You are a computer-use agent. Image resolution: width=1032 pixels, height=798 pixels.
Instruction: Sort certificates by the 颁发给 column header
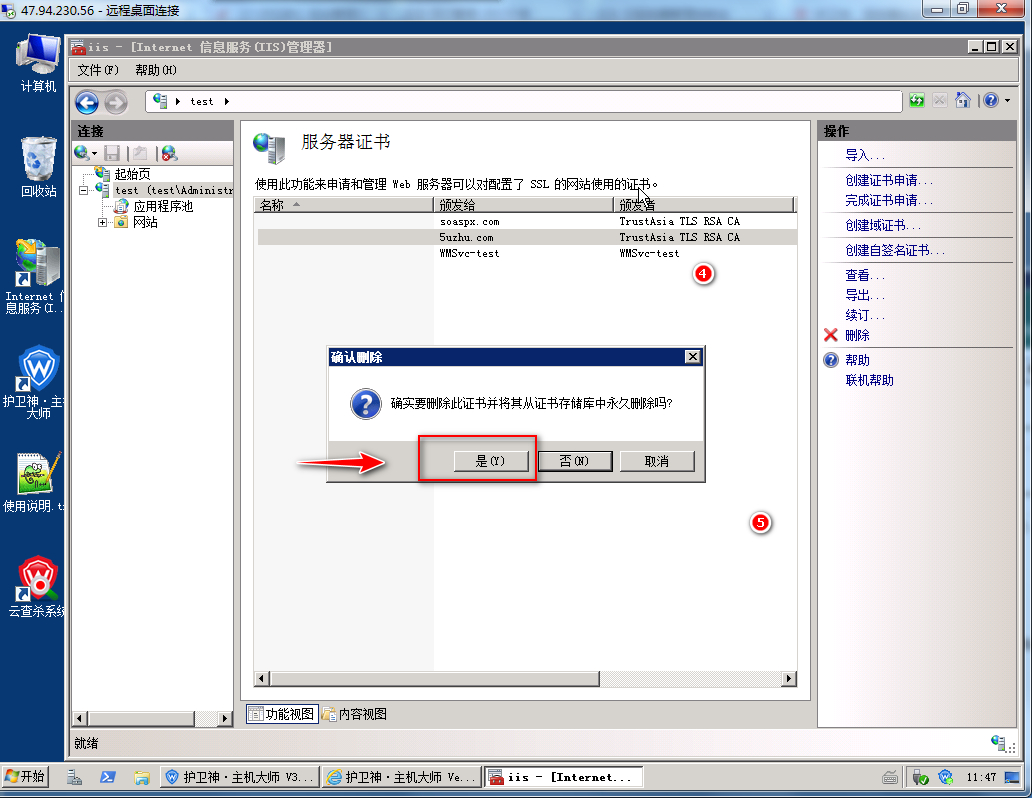pyautogui.click(x=522, y=205)
